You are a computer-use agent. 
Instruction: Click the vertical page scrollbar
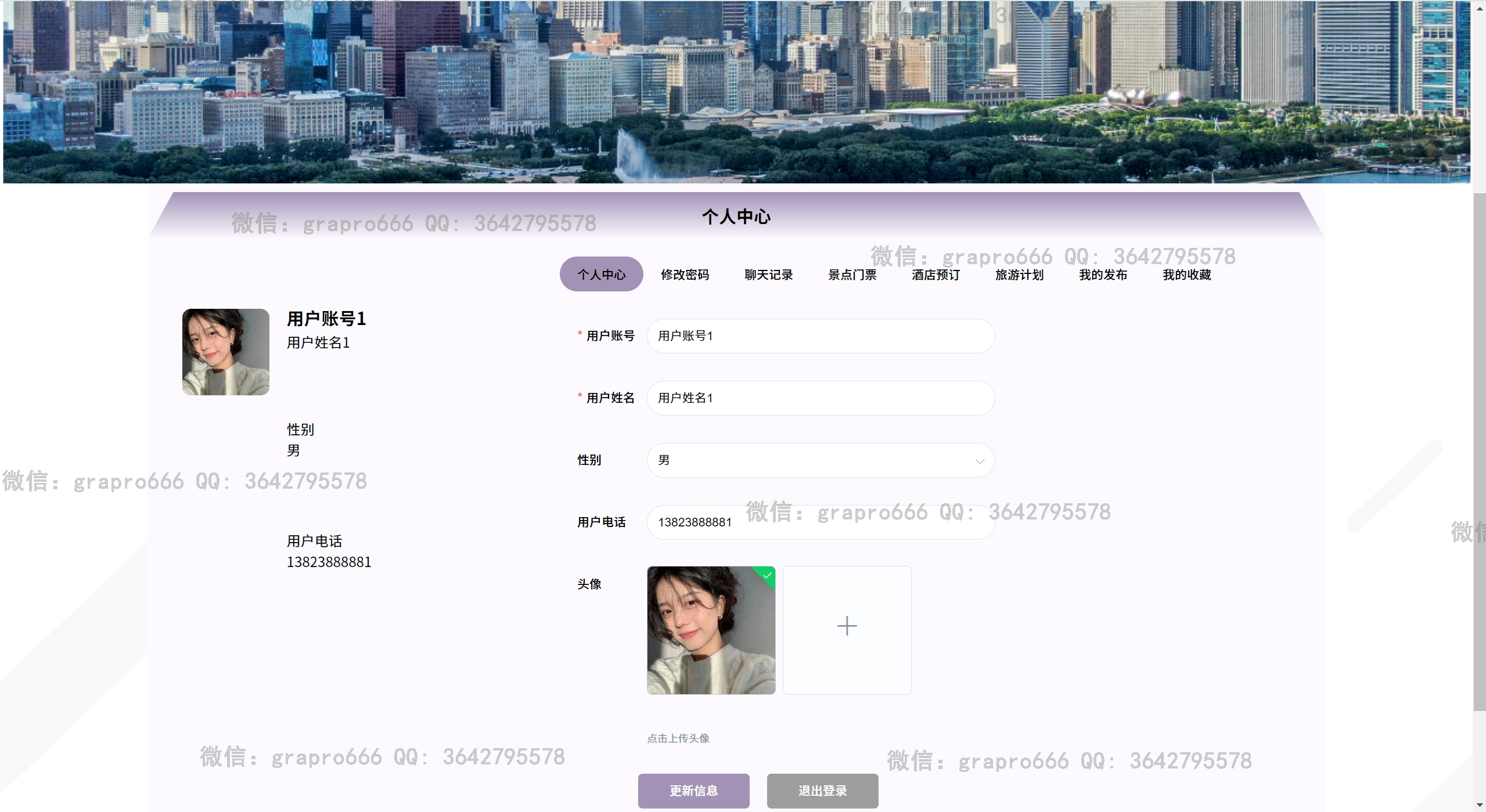point(1479,453)
